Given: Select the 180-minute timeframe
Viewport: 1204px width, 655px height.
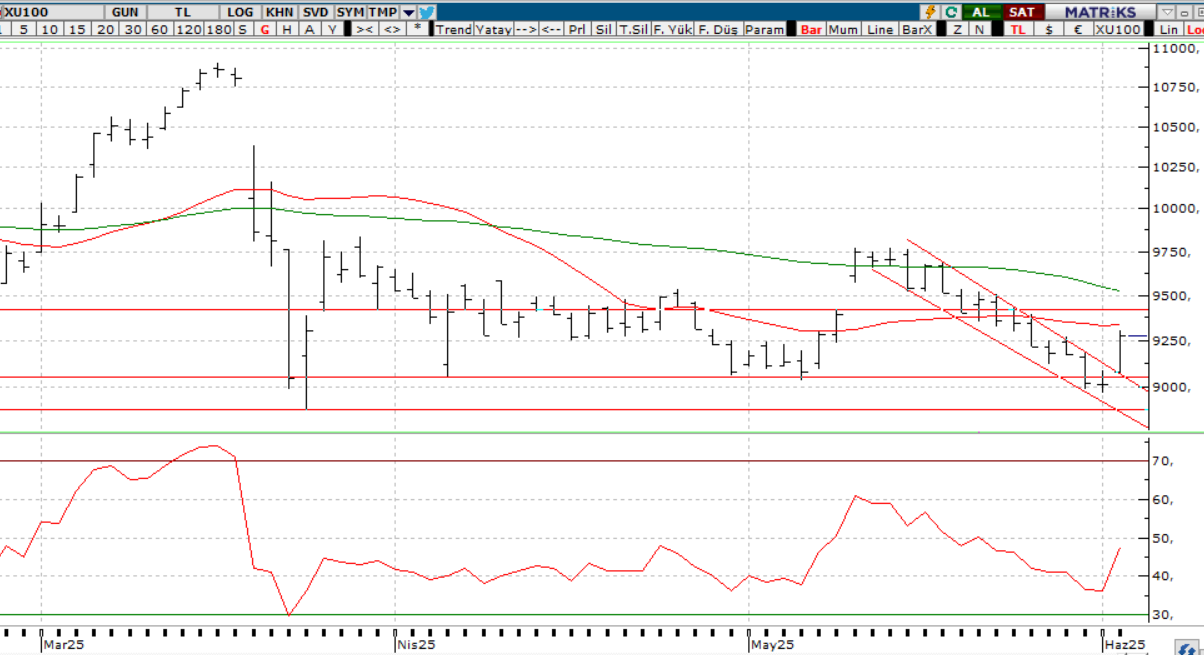Looking at the screenshot, I should (219, 30).
